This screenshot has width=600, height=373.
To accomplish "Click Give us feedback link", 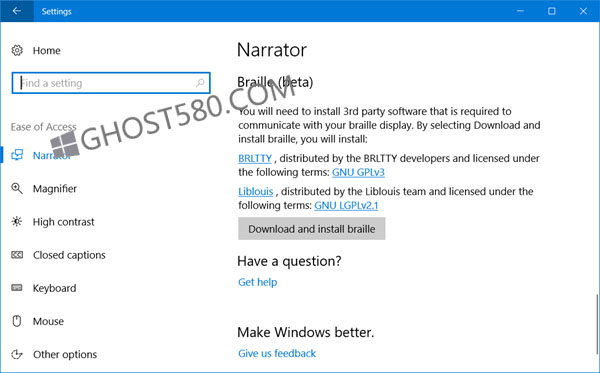I will [277, 353].
